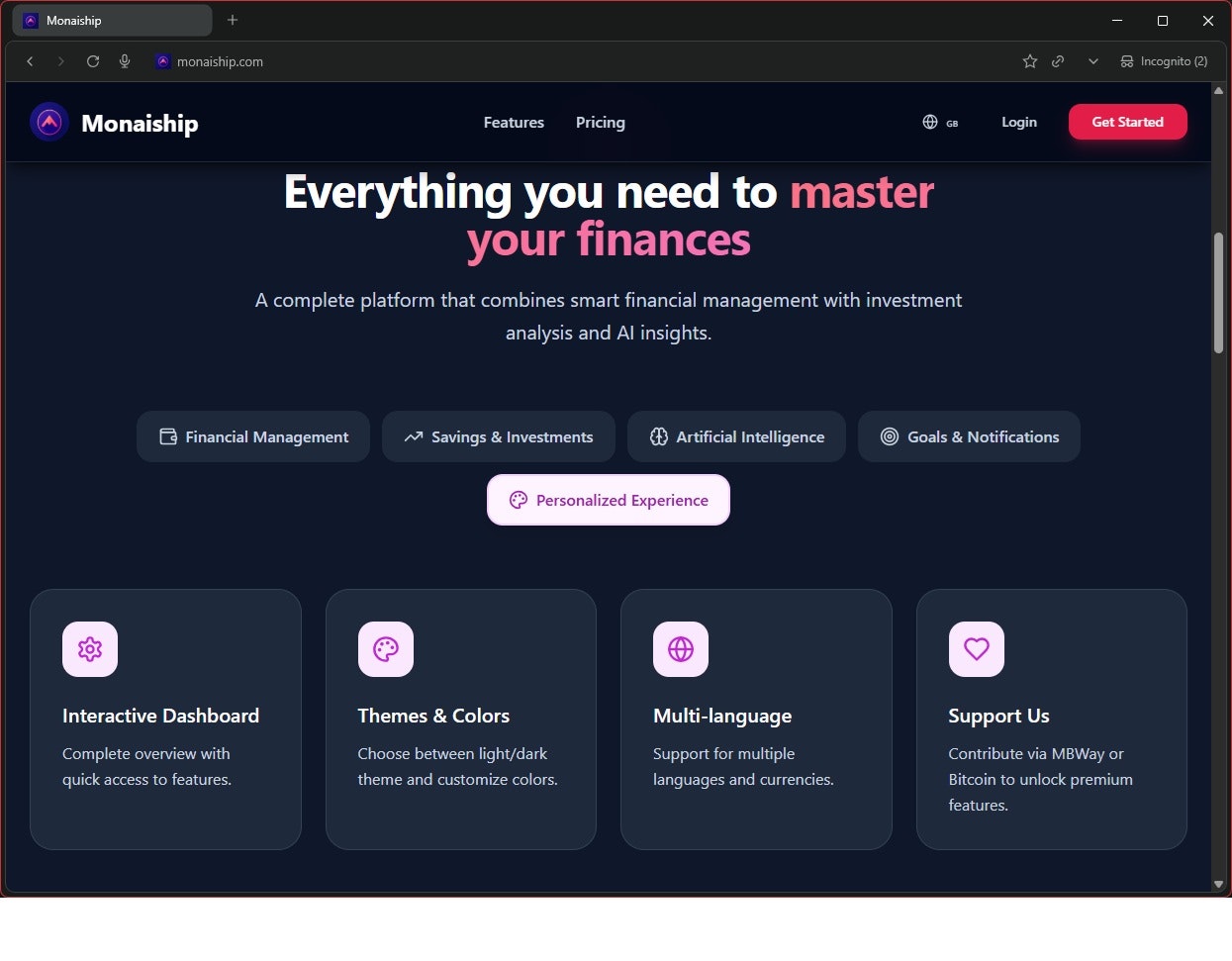Click the heart icon on Support Us card
1232x961 pixels.
click(977, 649)
